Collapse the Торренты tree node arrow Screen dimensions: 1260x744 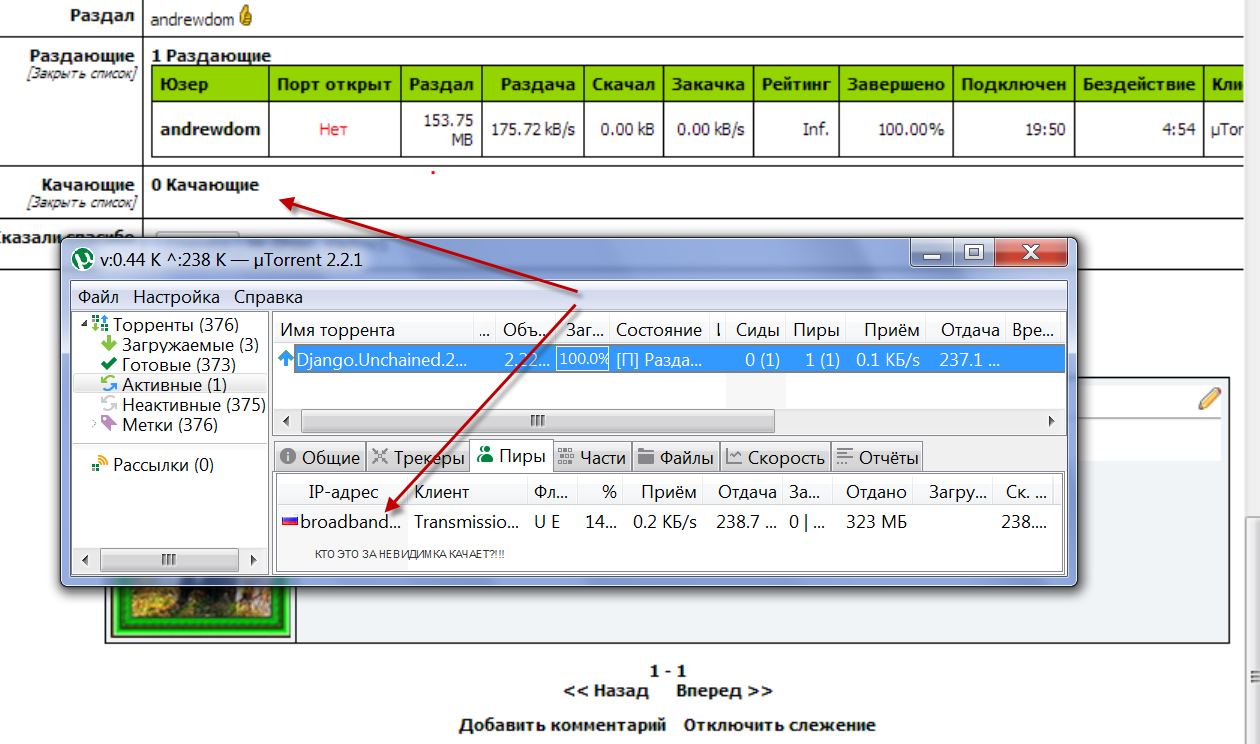coord(84,324)
